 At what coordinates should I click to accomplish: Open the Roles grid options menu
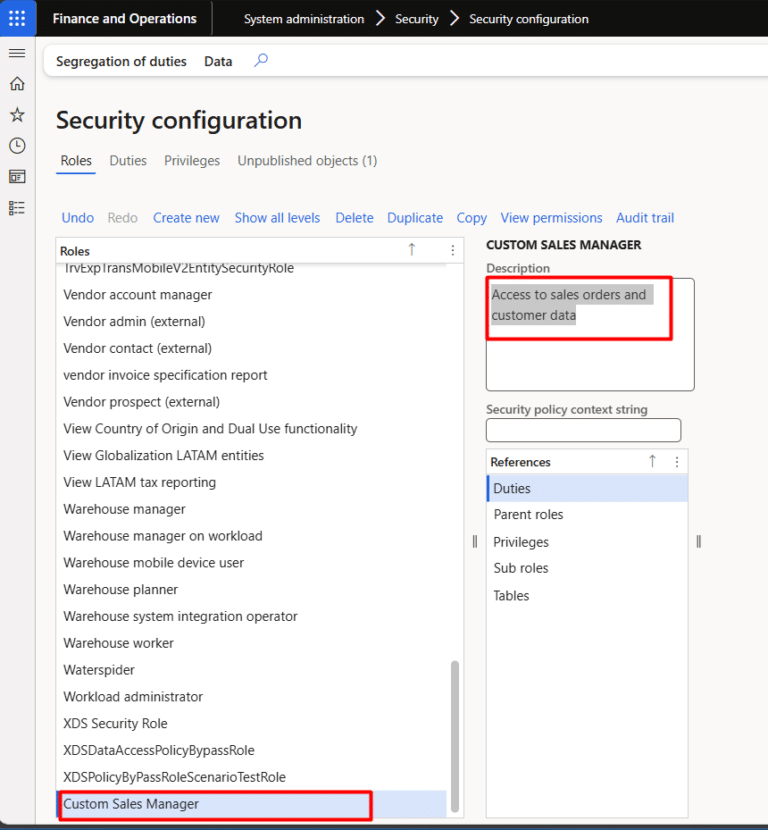click(452, 250)
